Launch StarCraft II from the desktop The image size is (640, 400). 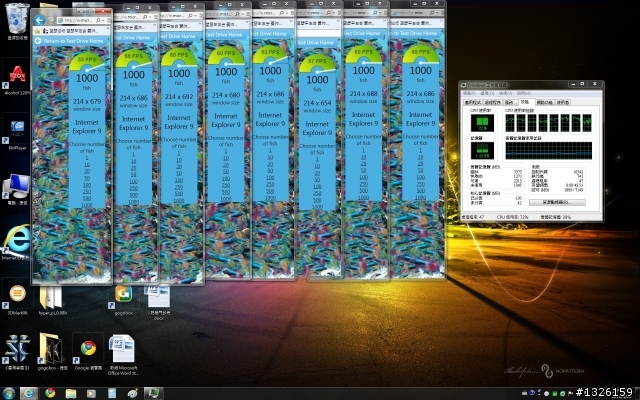17,352
